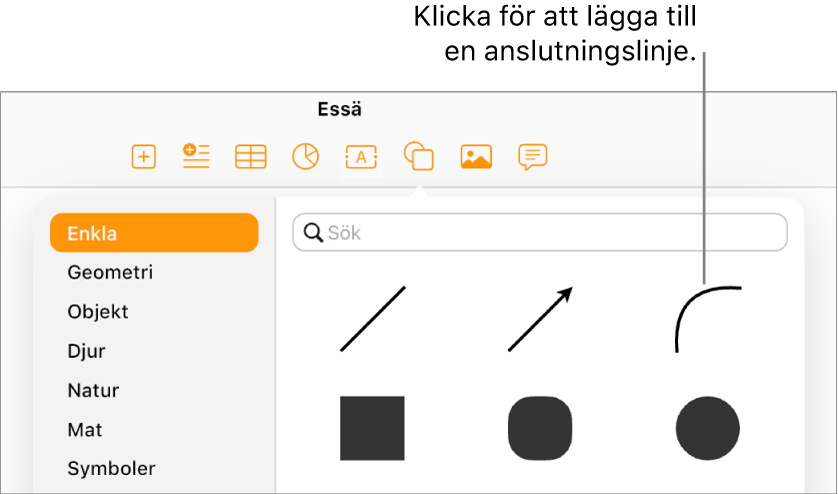838x494 pixels.
Task: Insert the rounded square shape
Action: (540, 428)
